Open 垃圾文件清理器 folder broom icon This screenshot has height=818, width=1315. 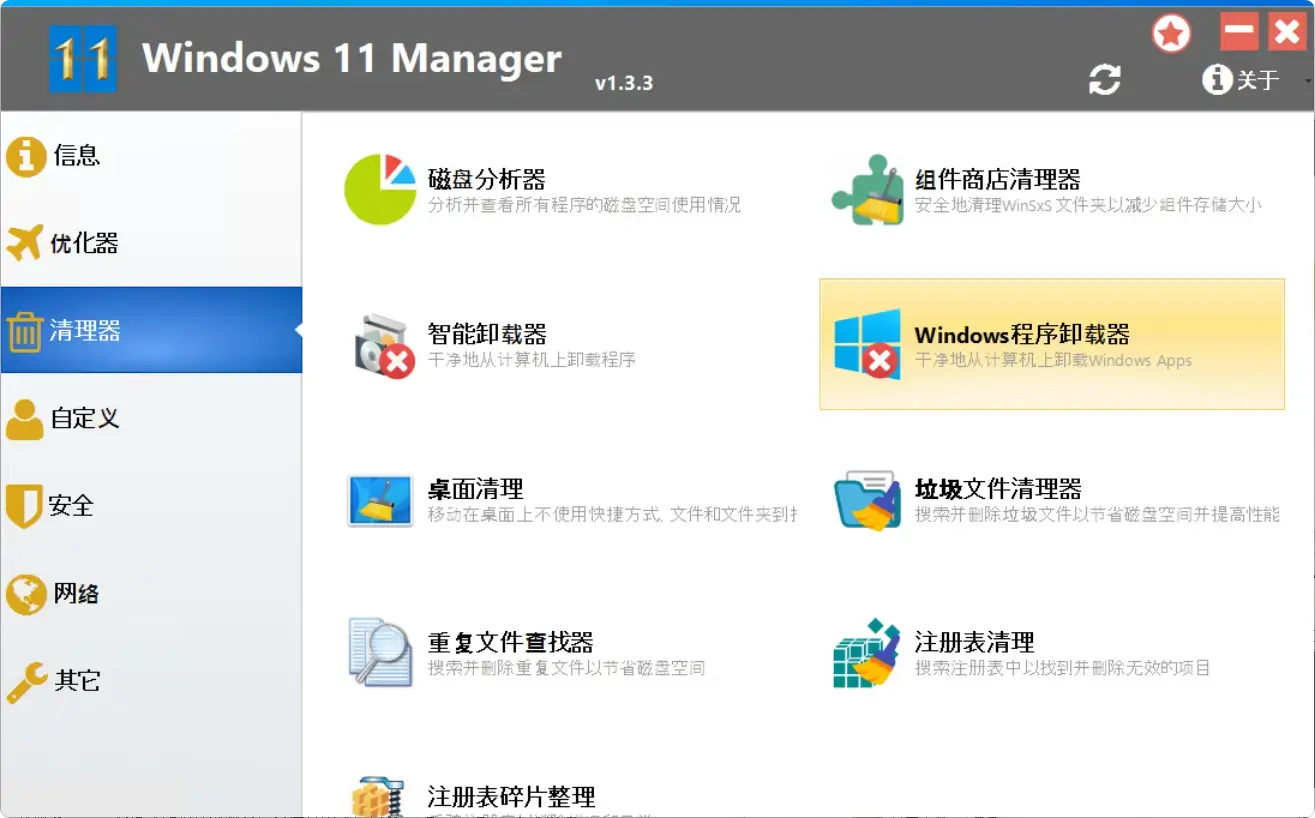coord(867,500)
